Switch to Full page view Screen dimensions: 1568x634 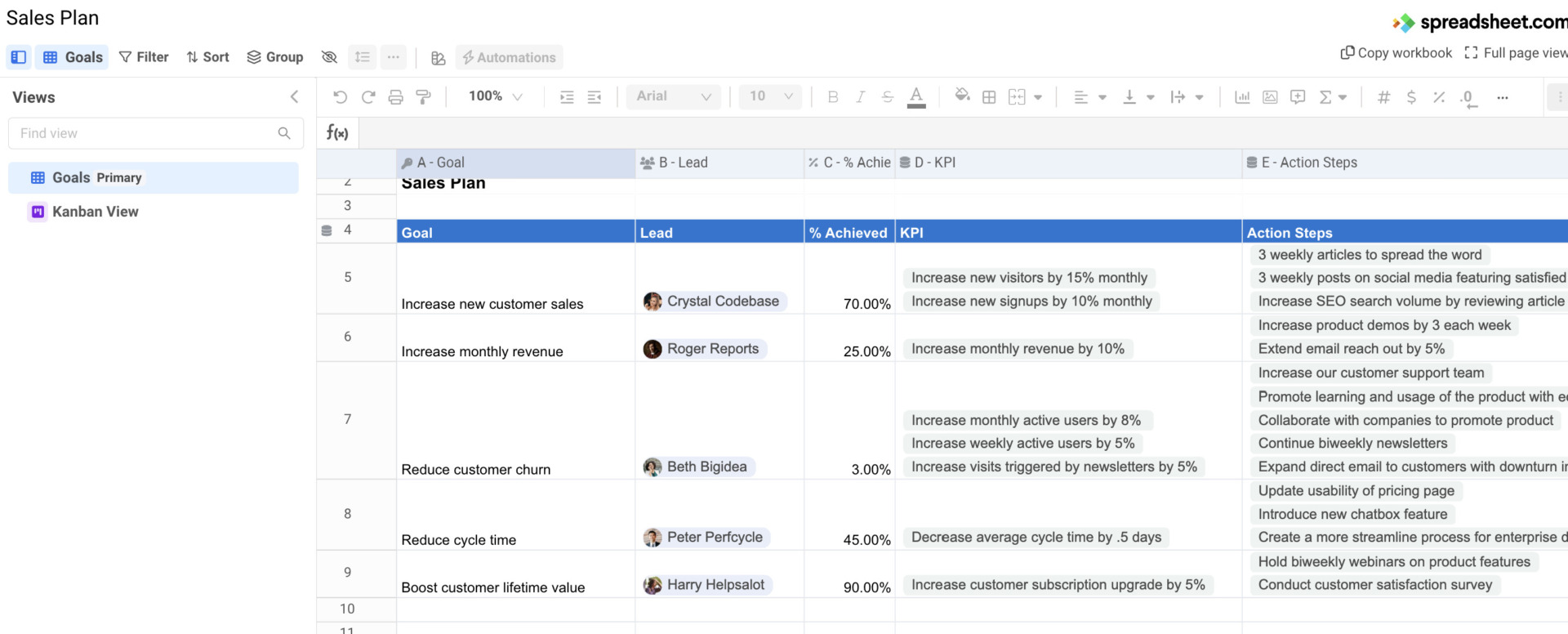[x=1516, y=53]
